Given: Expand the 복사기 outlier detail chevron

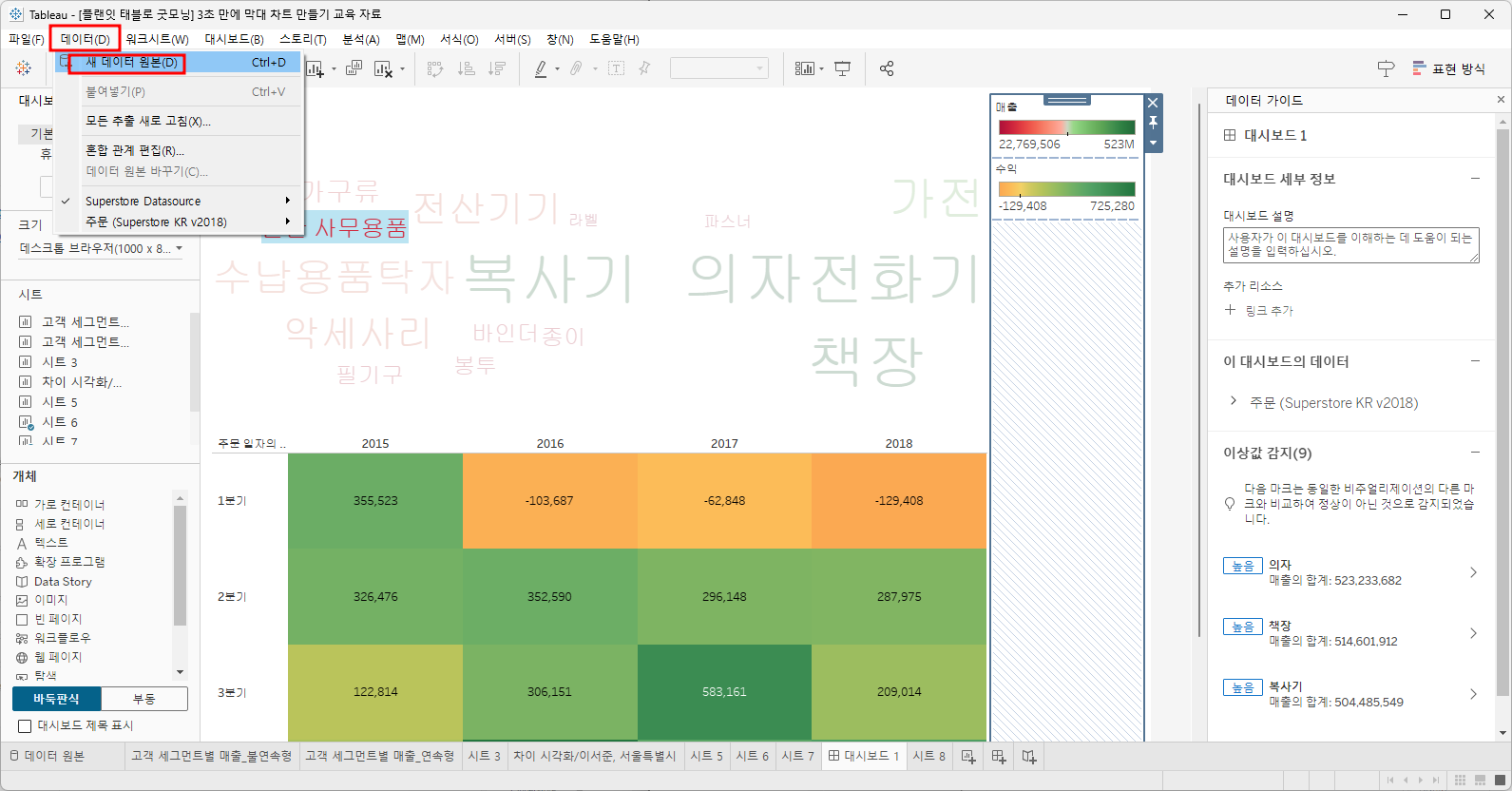Looking at the screenshot, I should coord(1473,694).
